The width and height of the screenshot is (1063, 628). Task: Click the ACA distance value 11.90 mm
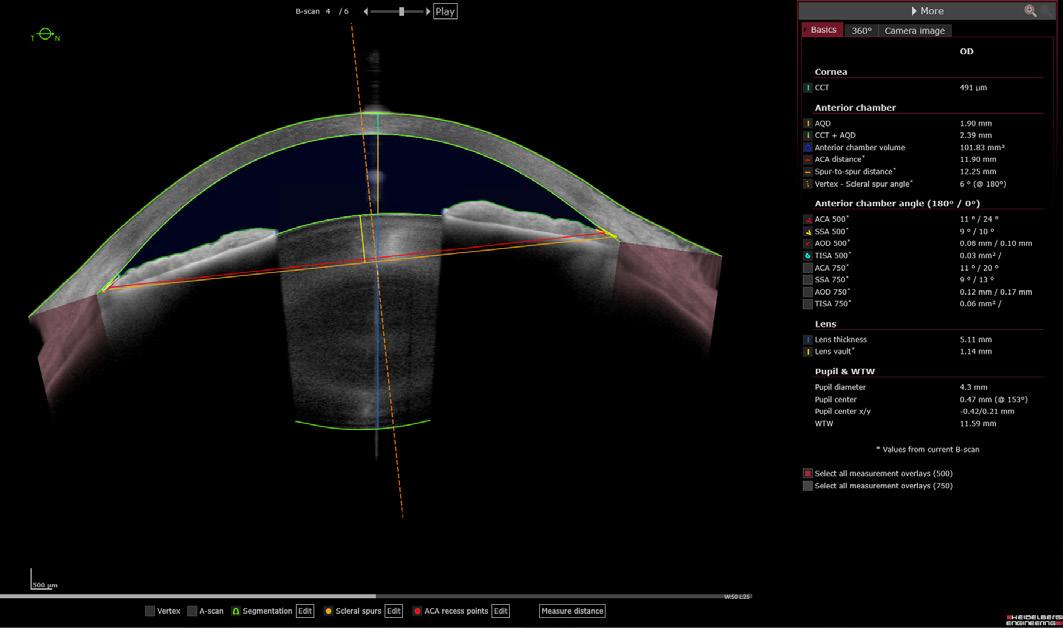(x=978, y=159)
